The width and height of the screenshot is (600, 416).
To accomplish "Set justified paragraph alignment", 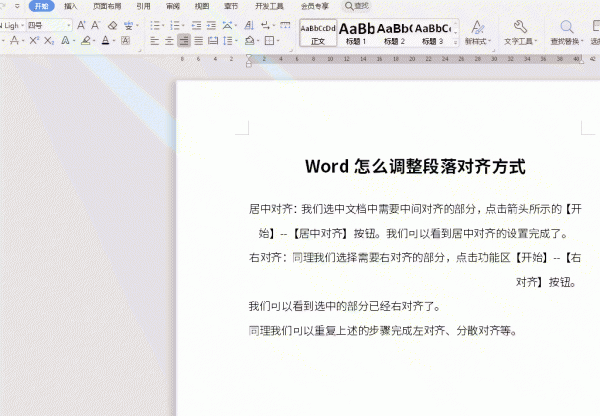I will (x=198, y=41).
